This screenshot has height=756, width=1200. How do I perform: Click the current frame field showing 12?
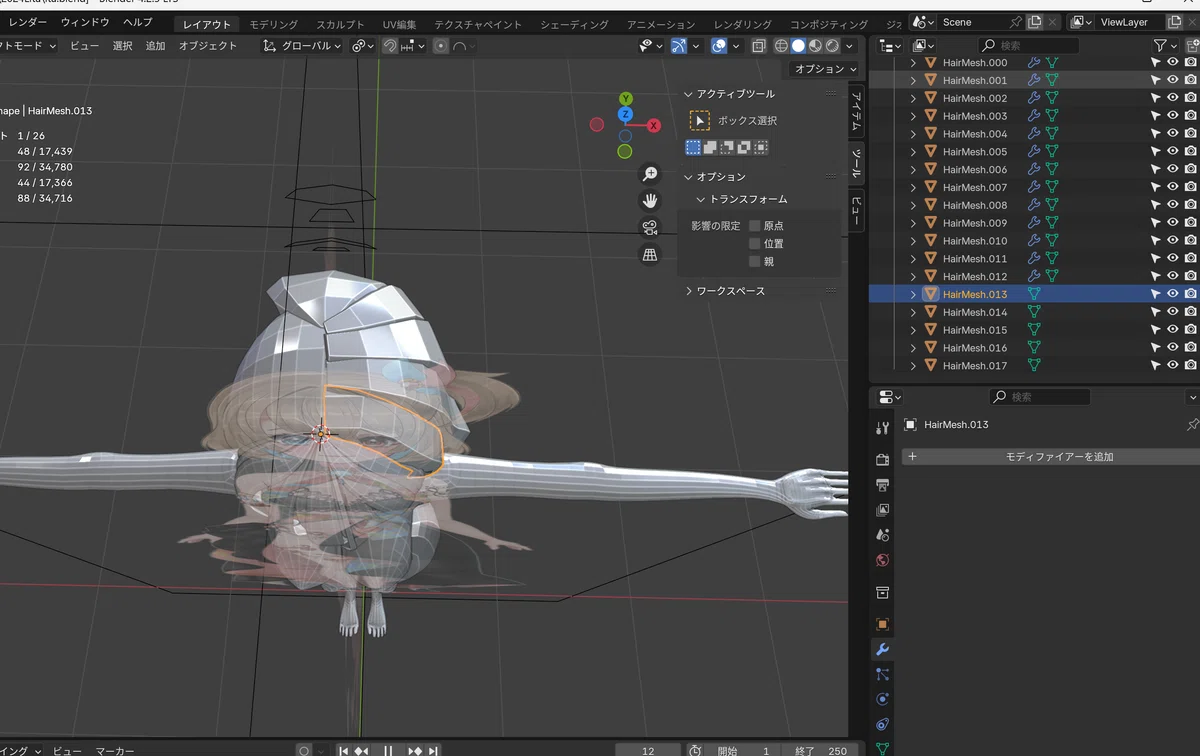(x=648, y=751)
